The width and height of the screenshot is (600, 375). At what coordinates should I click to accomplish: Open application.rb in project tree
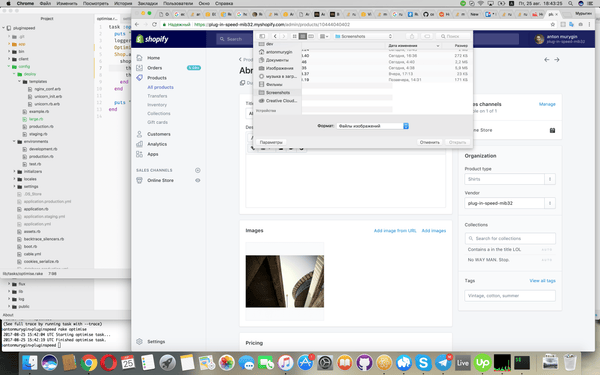pos(36,209)
